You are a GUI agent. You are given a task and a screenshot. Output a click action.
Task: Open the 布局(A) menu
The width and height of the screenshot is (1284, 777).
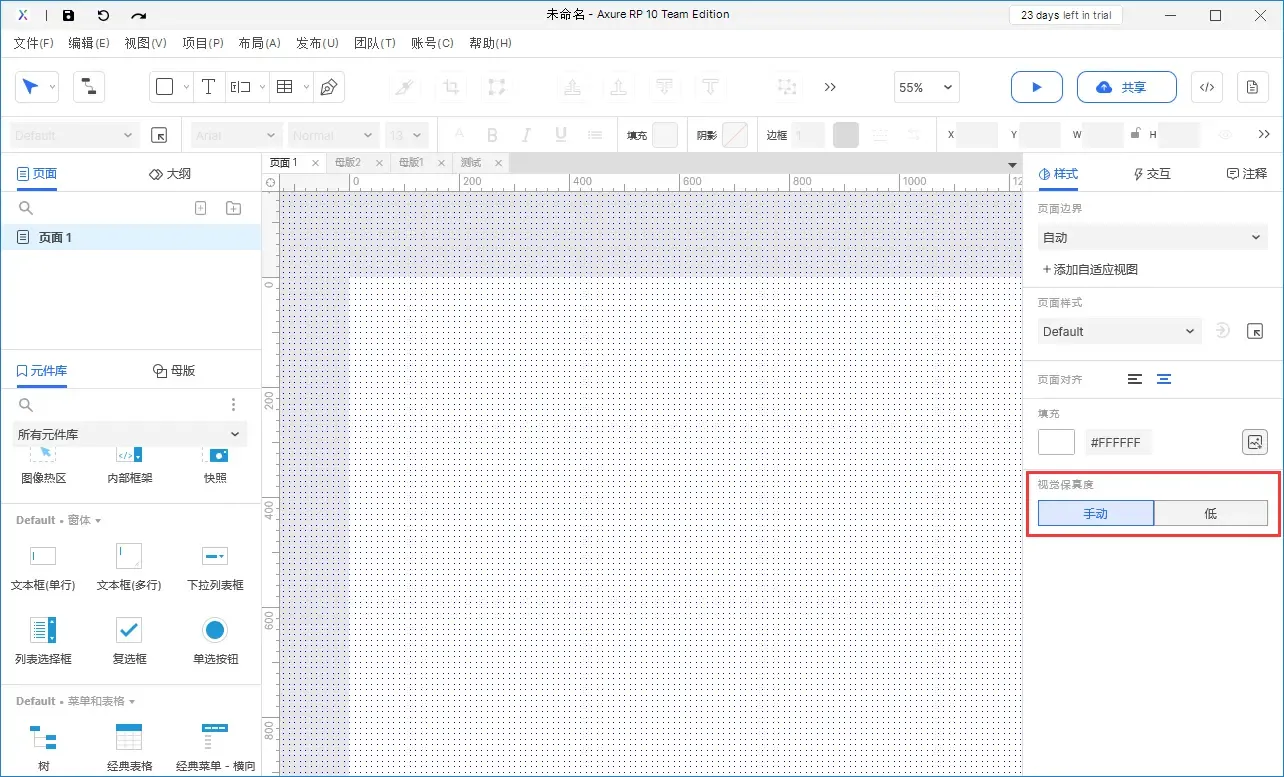pyautogui.click(x=259, y=43)
